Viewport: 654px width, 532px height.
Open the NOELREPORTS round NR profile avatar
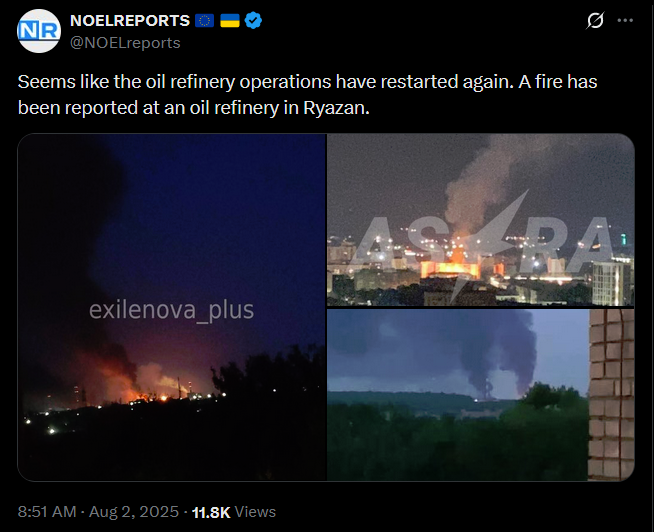[39, 31]
